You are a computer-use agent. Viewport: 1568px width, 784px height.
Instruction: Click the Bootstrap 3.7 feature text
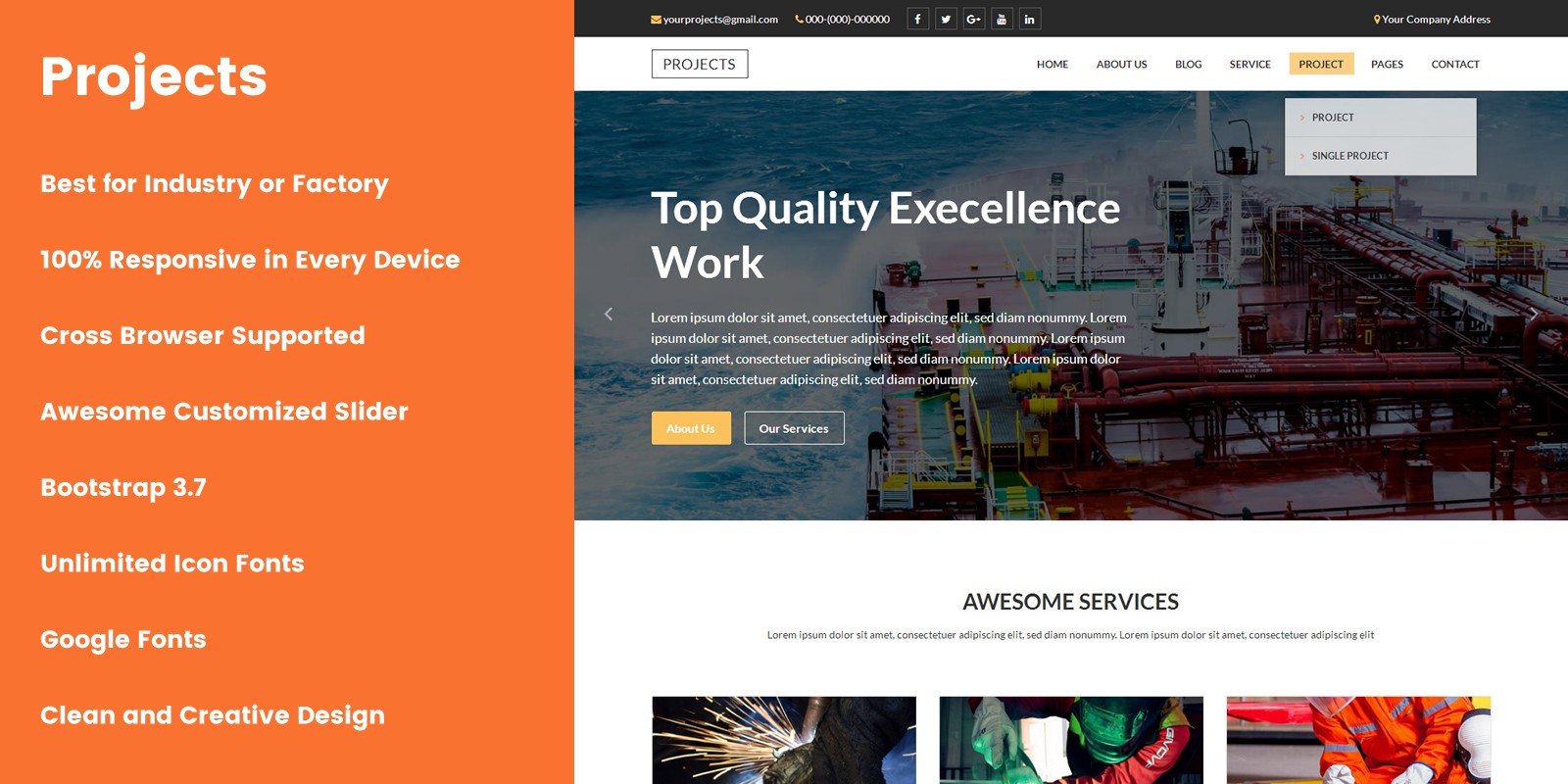tap(123, 488)
